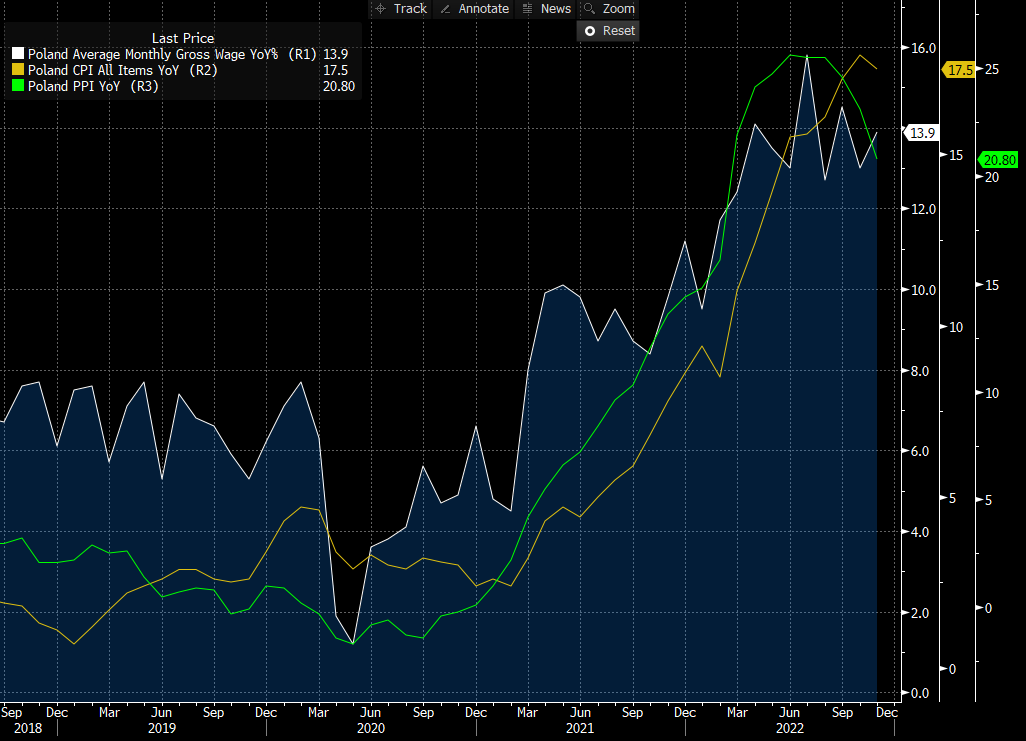Click the Track crosshair icon
Viewport: 1026px width, 741px height.
coord(380,9)
